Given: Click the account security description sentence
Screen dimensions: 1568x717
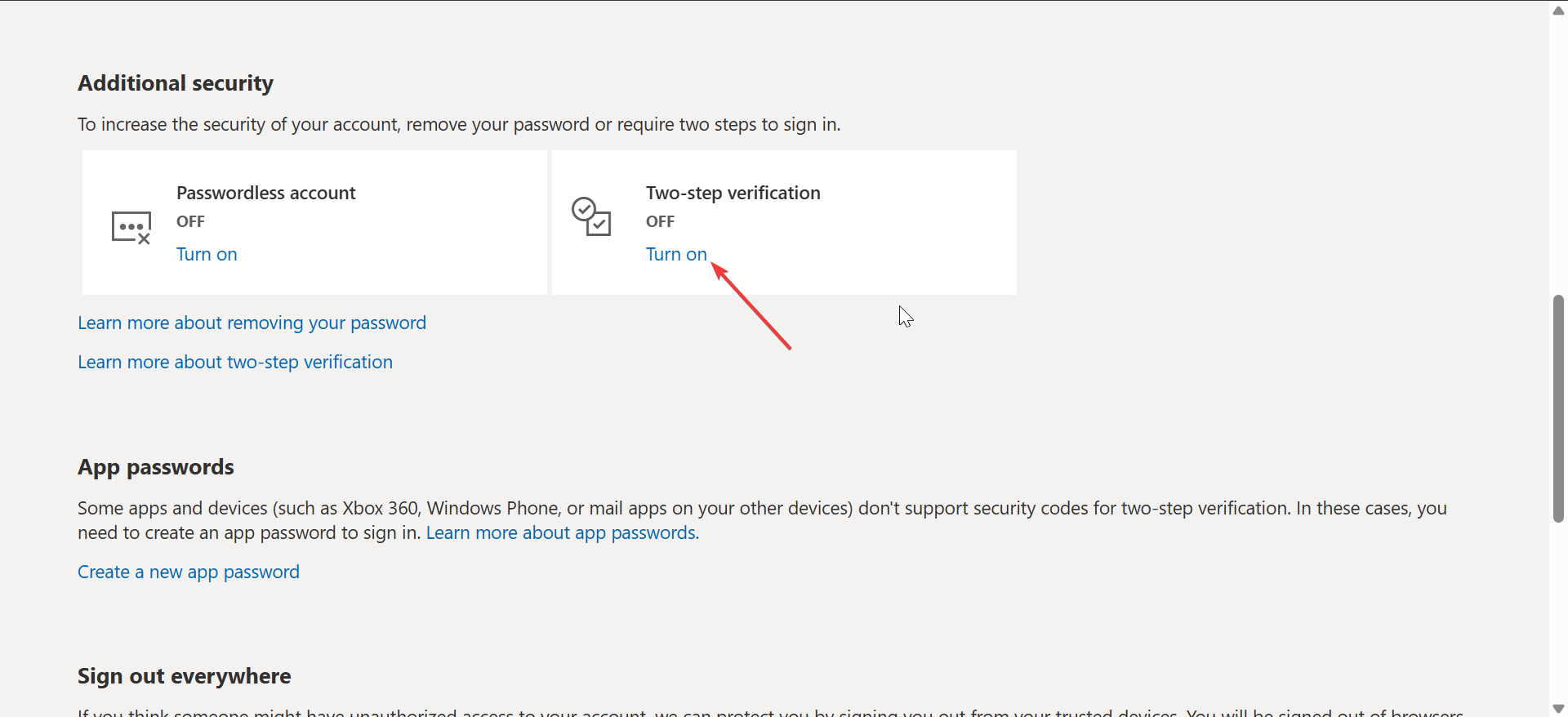Looking at the screenshot, I should 459,125.
